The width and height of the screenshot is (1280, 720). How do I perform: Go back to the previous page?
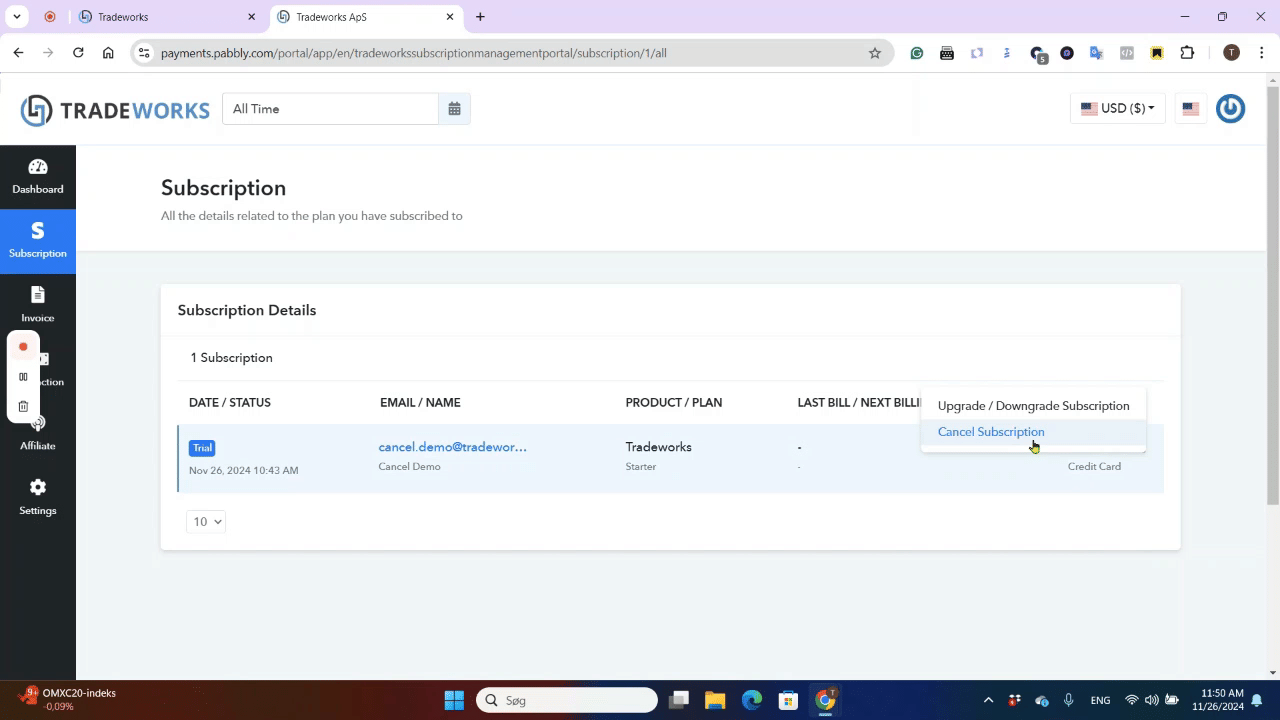tap(18, 53)
